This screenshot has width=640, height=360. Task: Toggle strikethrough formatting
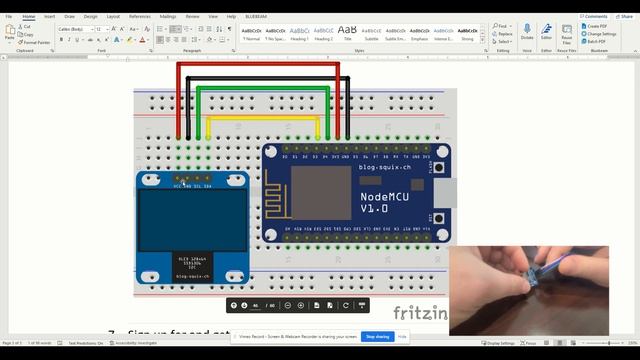click(90, 40)
